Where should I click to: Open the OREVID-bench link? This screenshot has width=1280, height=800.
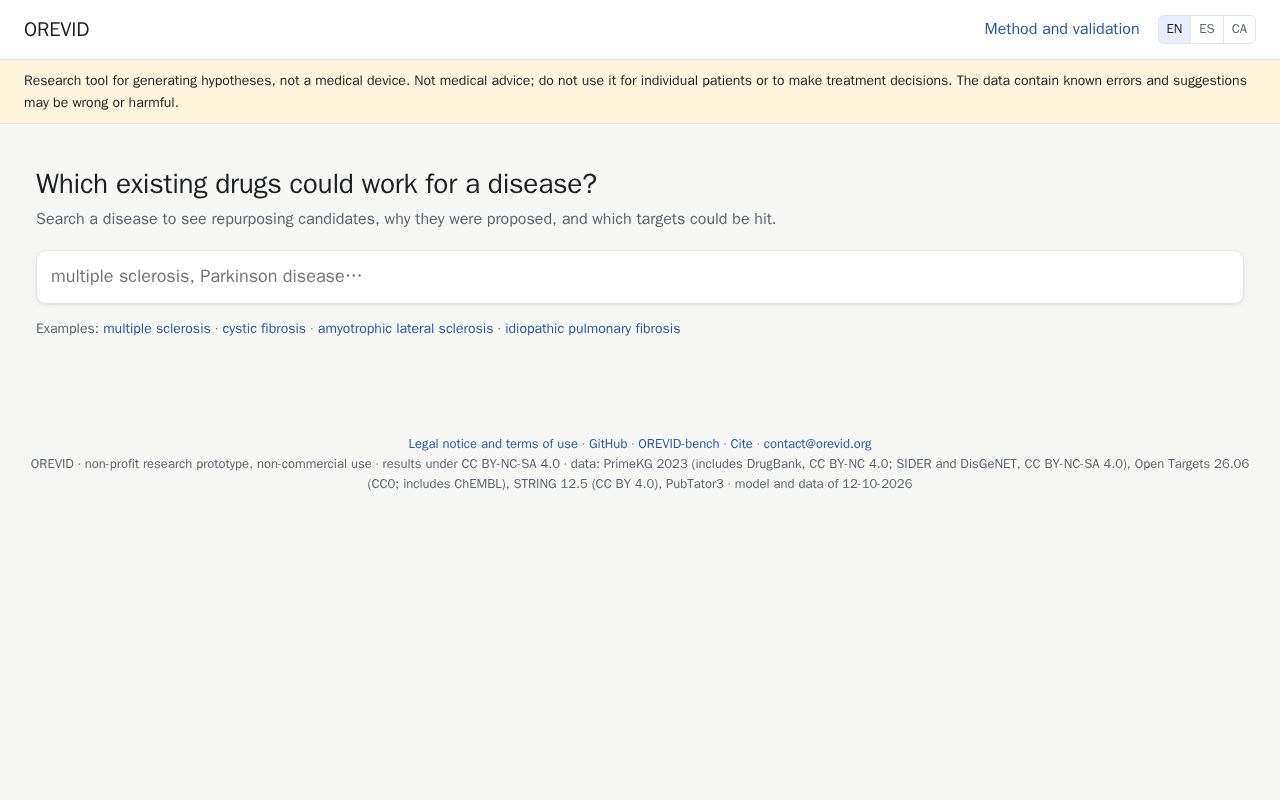pos(678,444)
